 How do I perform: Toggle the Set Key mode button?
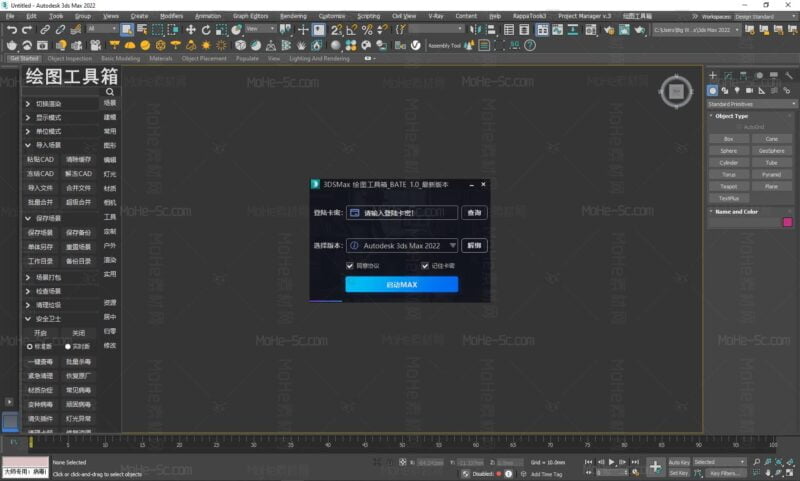click(x=679, y=473)
